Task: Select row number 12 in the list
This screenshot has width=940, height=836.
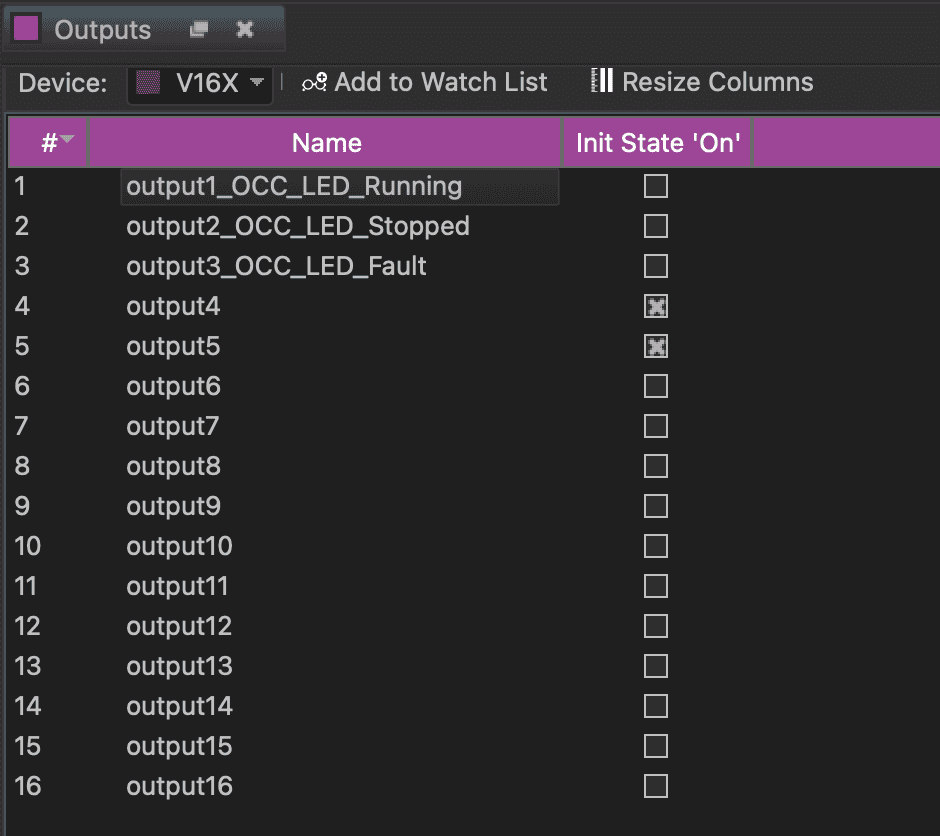Action: click(28, 626)
